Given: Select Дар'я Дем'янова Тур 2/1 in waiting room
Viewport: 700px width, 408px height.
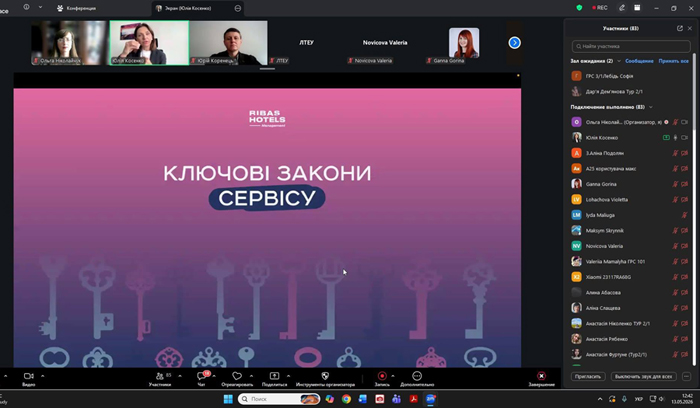Looking at the screenshot, I should point(629,92).
